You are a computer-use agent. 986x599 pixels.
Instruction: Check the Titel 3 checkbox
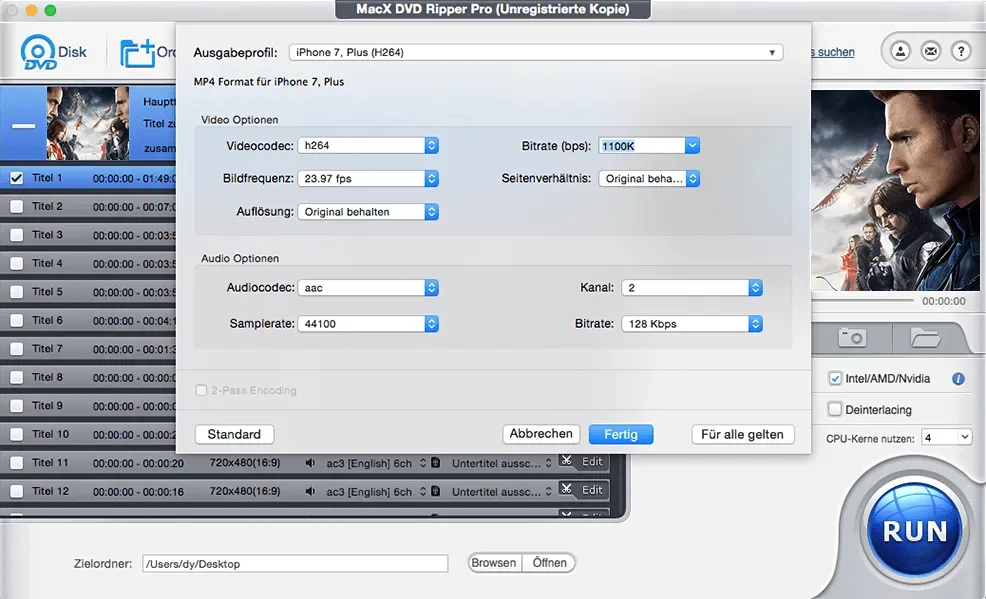[17, 235]
